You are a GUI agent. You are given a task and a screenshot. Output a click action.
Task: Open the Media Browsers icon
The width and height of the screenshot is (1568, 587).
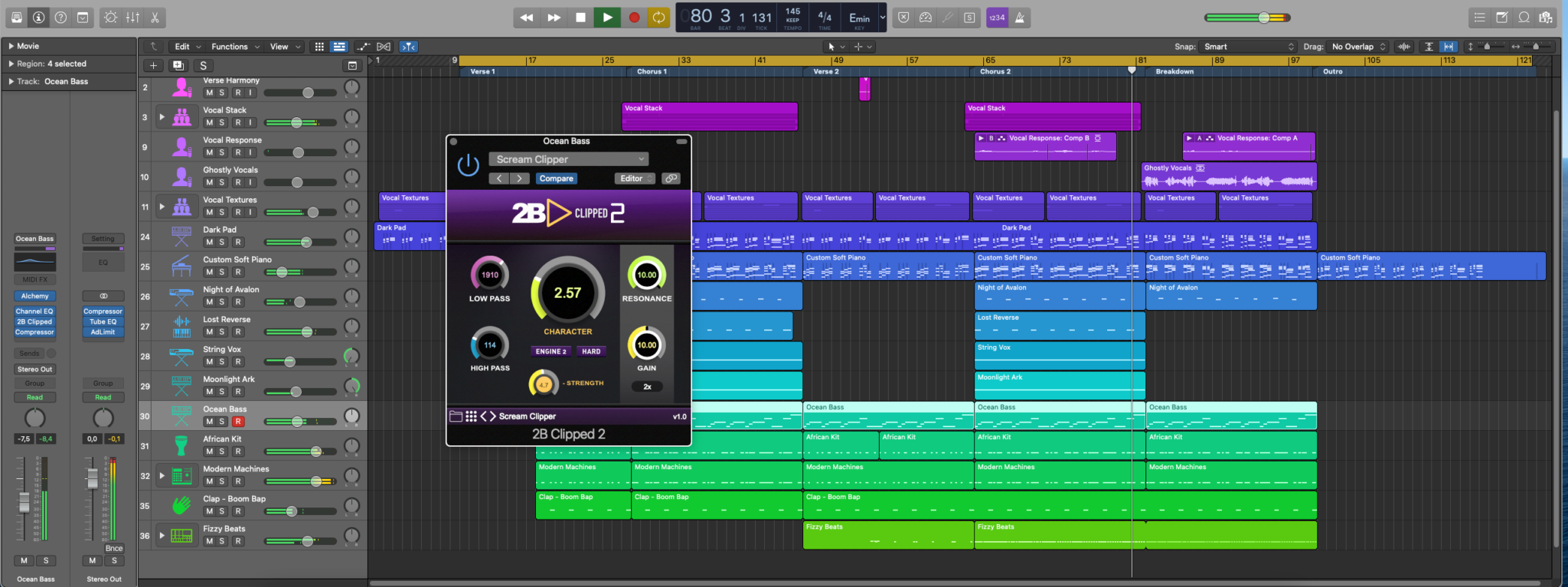click(x=1546, y=18)
